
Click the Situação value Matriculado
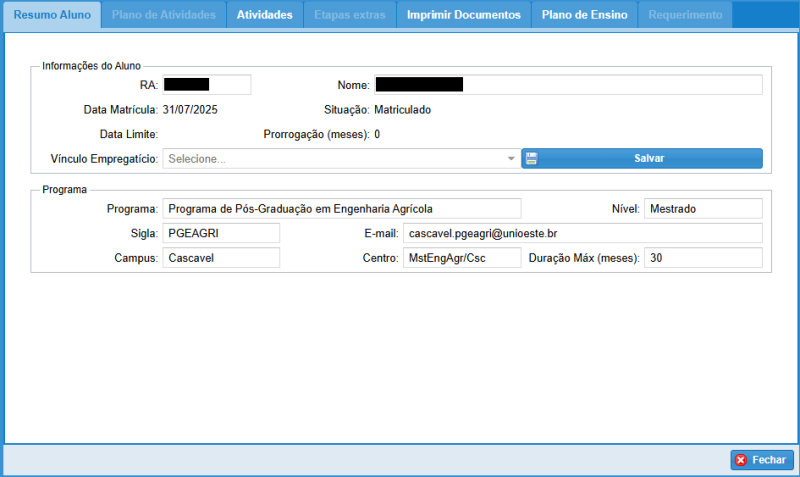[403, 110]
